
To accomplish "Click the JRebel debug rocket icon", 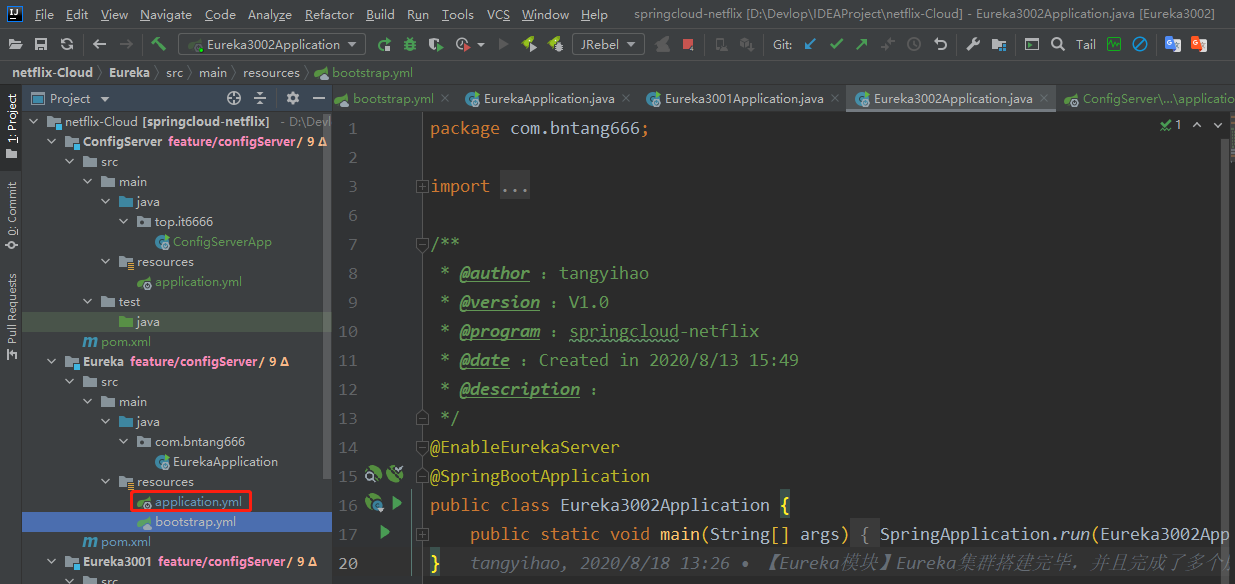I will [555, 44].
